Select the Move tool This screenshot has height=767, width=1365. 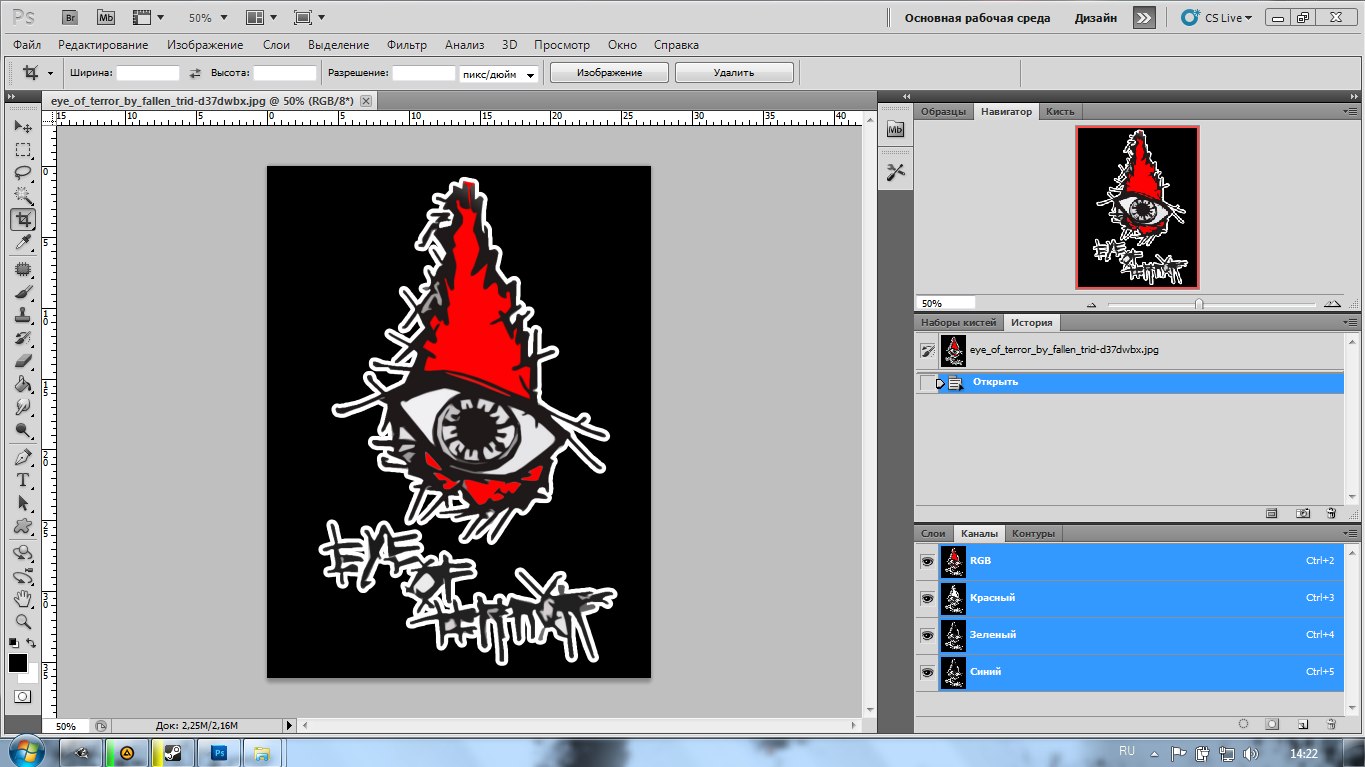23,127
